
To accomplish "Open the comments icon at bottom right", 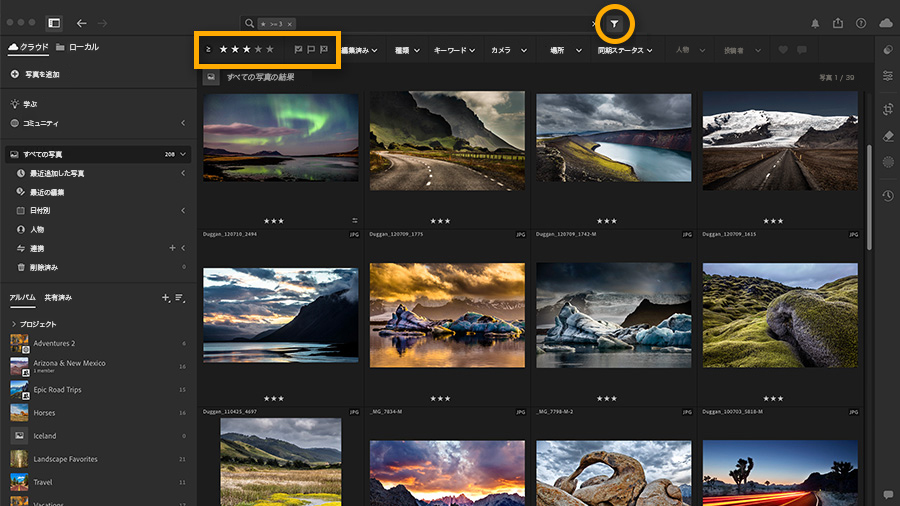I will tap(889, 495).
